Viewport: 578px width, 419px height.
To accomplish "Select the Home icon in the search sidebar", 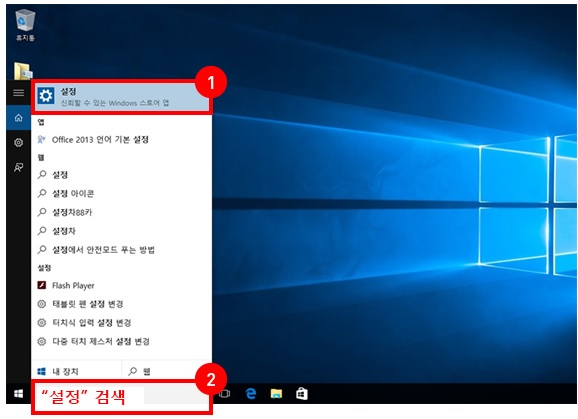I will click(x=18, y=118).
